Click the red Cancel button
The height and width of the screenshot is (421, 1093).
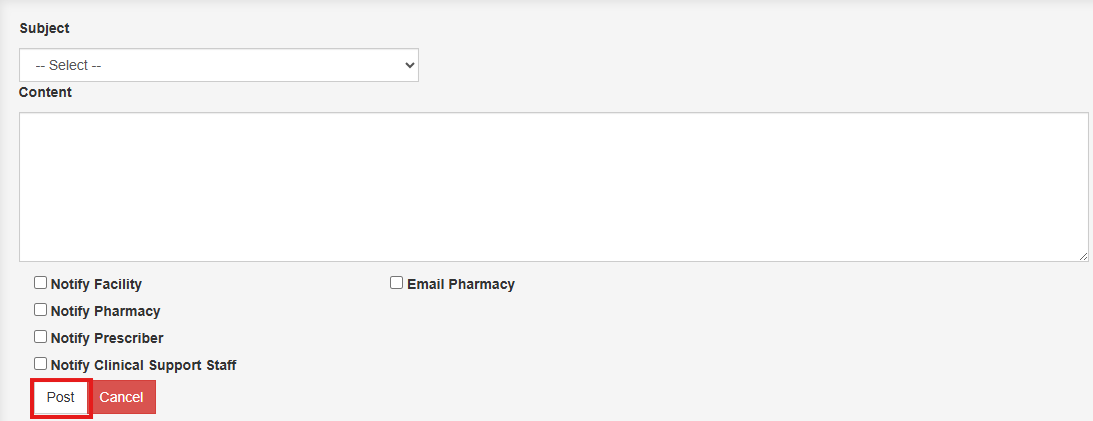click(x=122, y=397)
